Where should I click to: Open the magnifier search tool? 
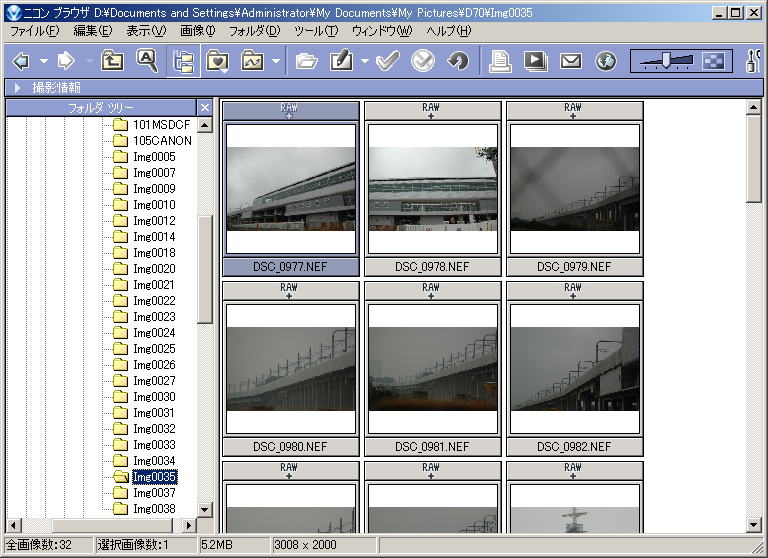click(x=147, y=61)
